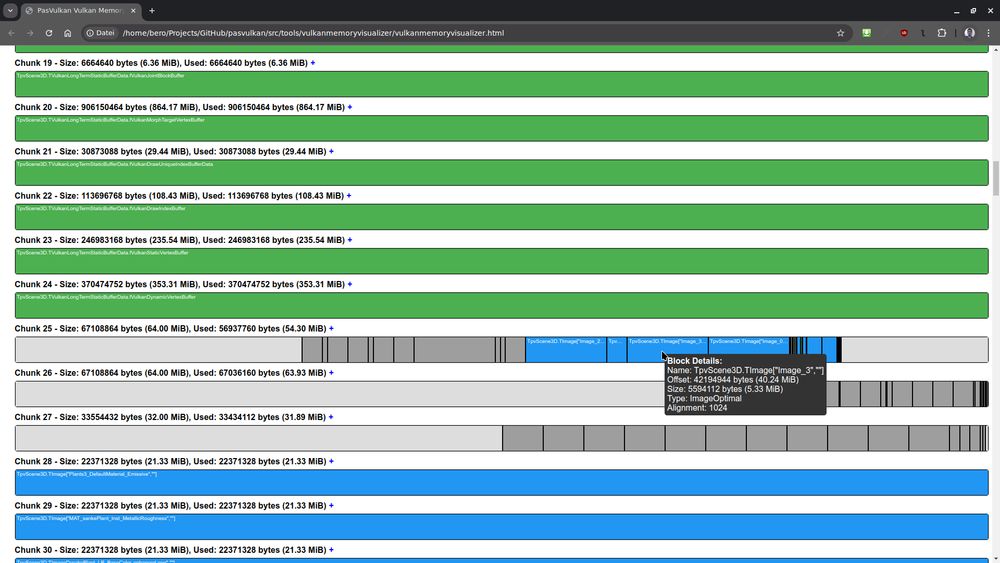Open the browser three-dot menu
Image resolution: width=1000 pixels, height=563 pixels.
click(989, 33)
